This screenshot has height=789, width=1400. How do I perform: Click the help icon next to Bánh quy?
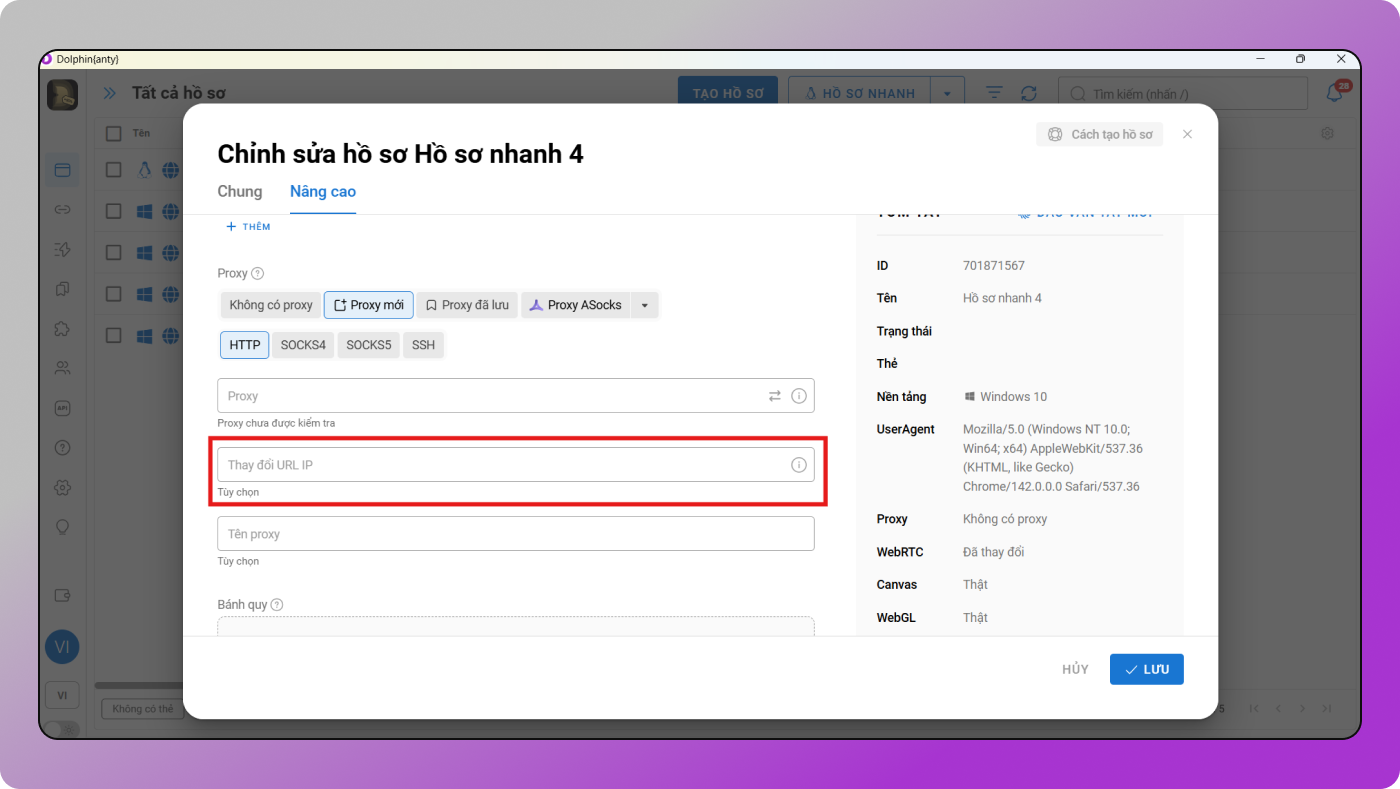pyautogui.click(x=277, y=605)
